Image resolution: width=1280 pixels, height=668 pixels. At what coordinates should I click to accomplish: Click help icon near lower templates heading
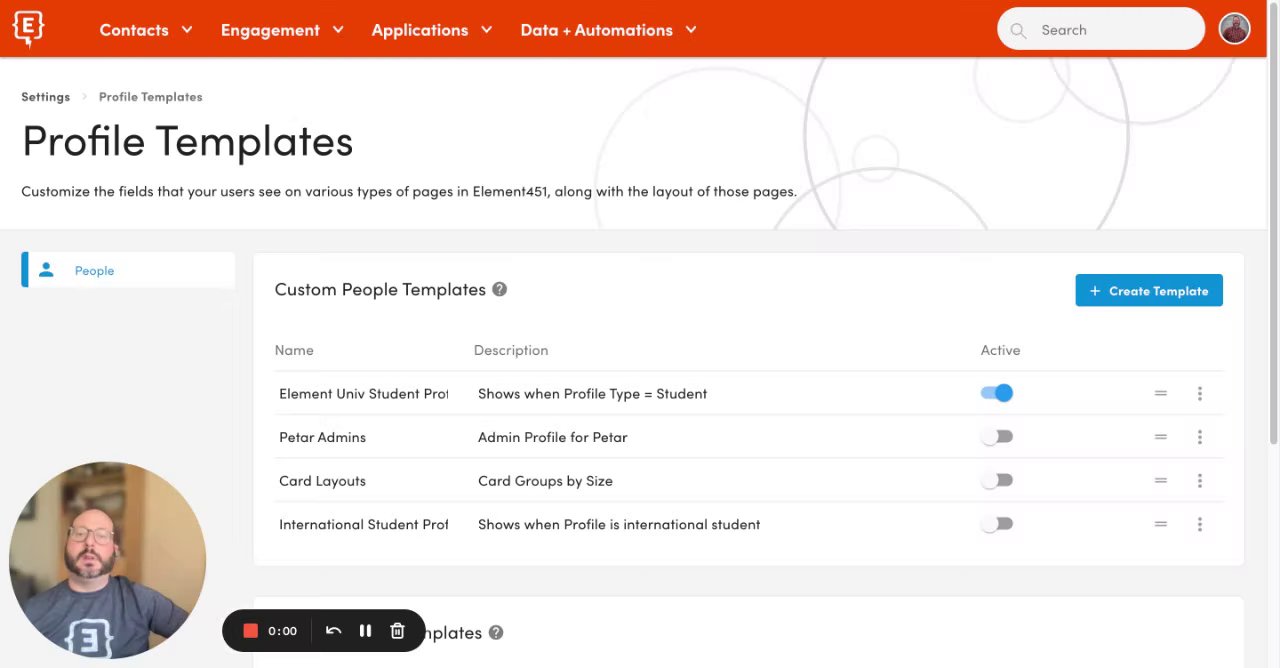[x=495, y=632]
